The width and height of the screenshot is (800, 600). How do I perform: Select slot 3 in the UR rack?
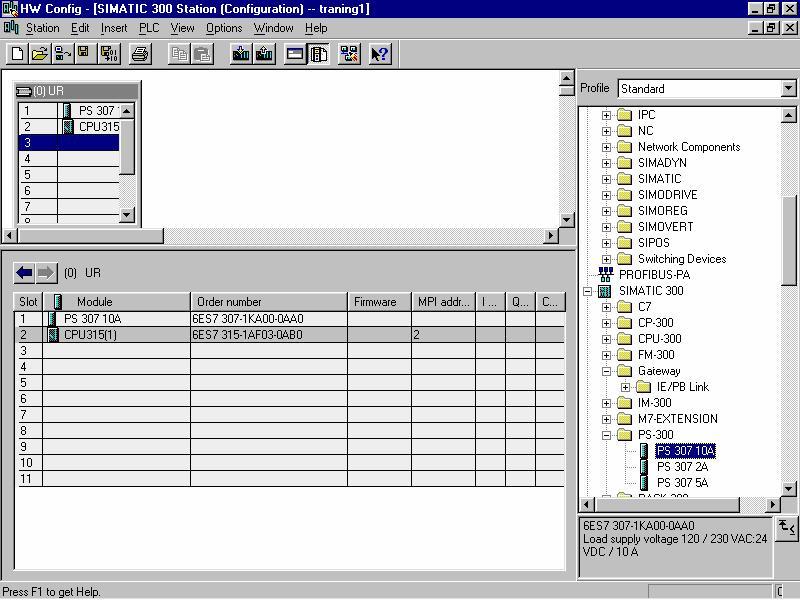pos(69,142)
